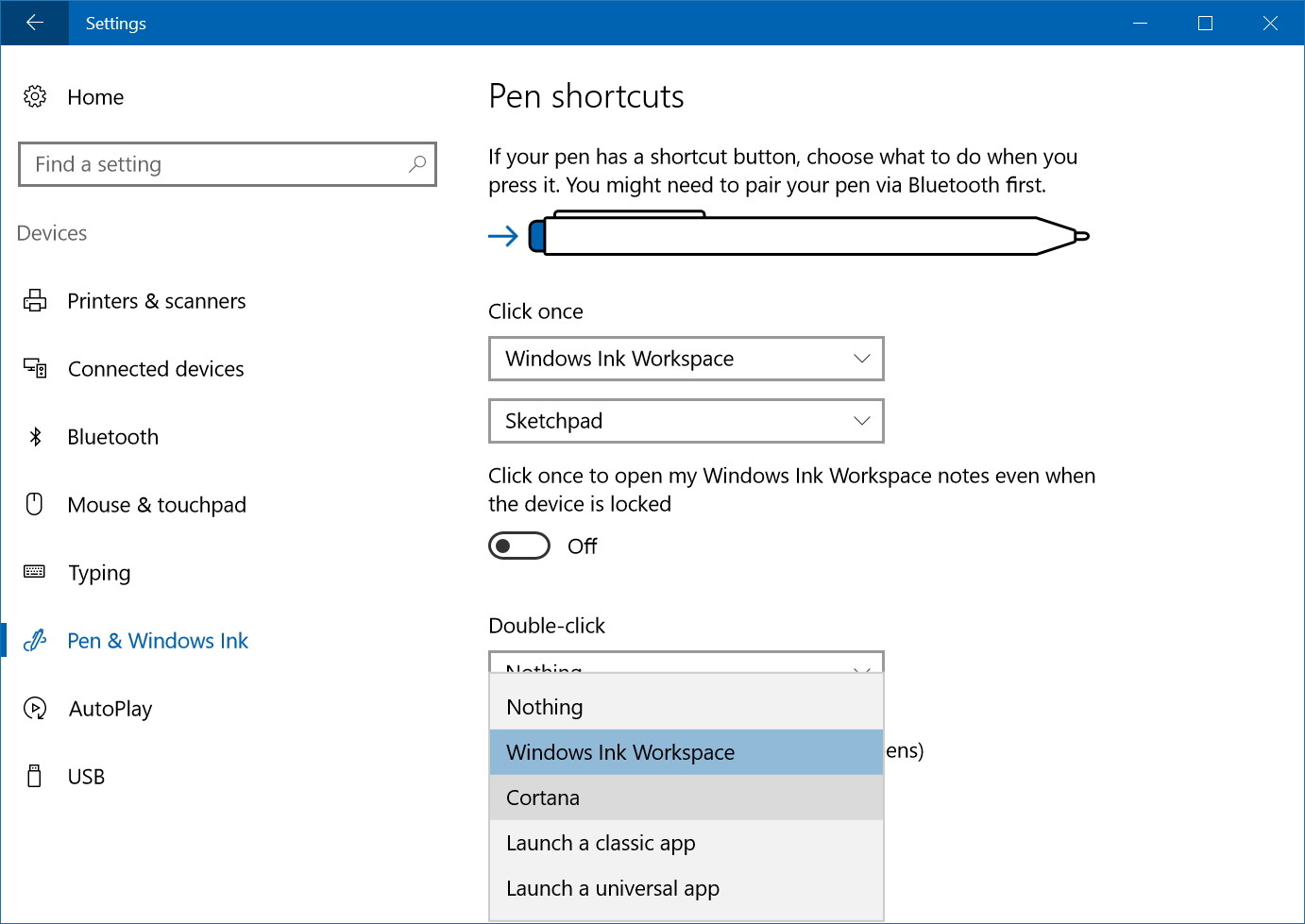1305x924 pixels.
Task: Click the Home gear icon
Action: click(x=35, y=96)
